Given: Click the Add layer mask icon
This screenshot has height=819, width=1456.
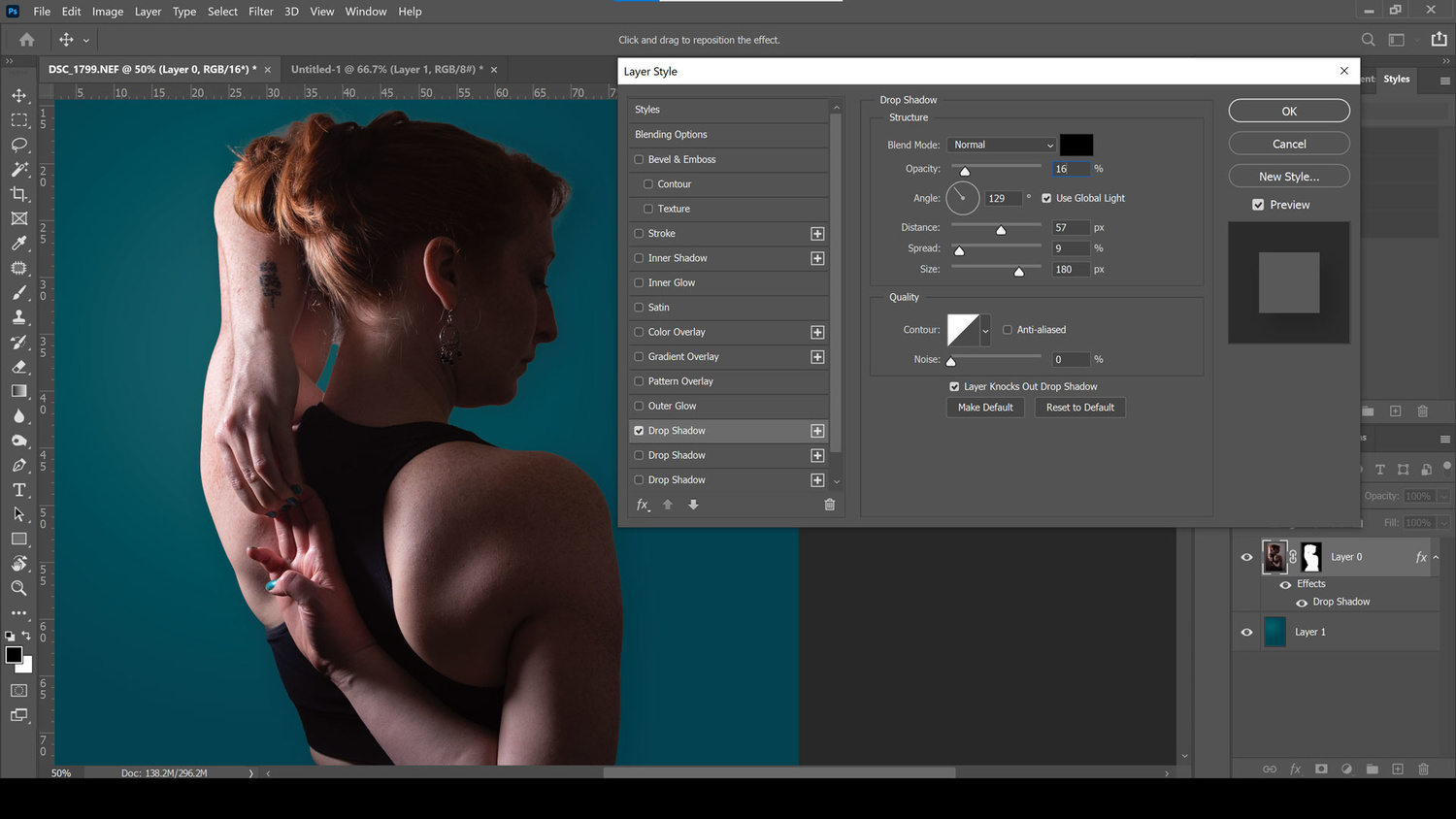Looking at the screenshot, I should click(1320, 769).
